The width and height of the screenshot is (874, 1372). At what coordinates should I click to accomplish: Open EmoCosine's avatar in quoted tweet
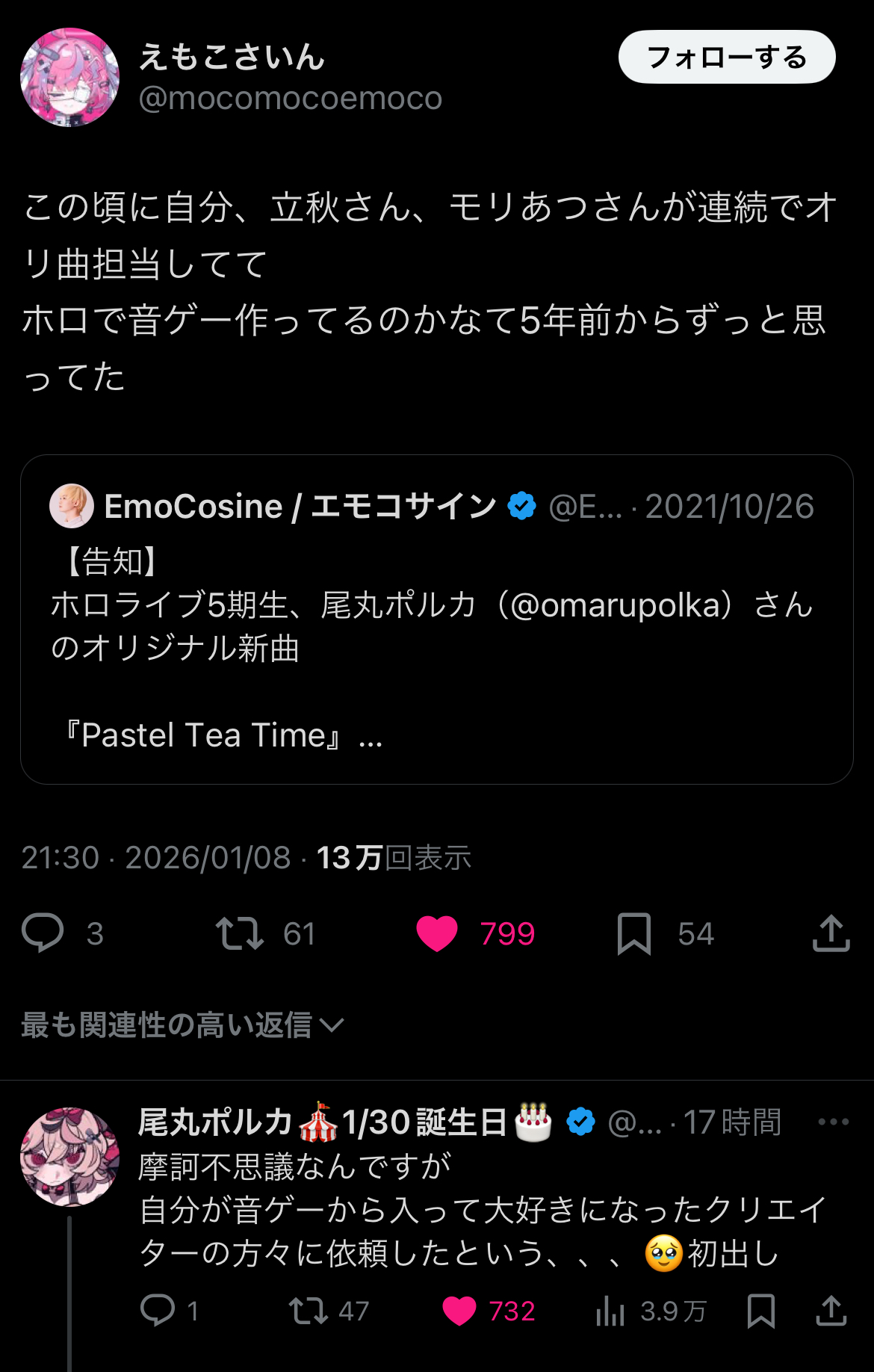tap(72, 506)
